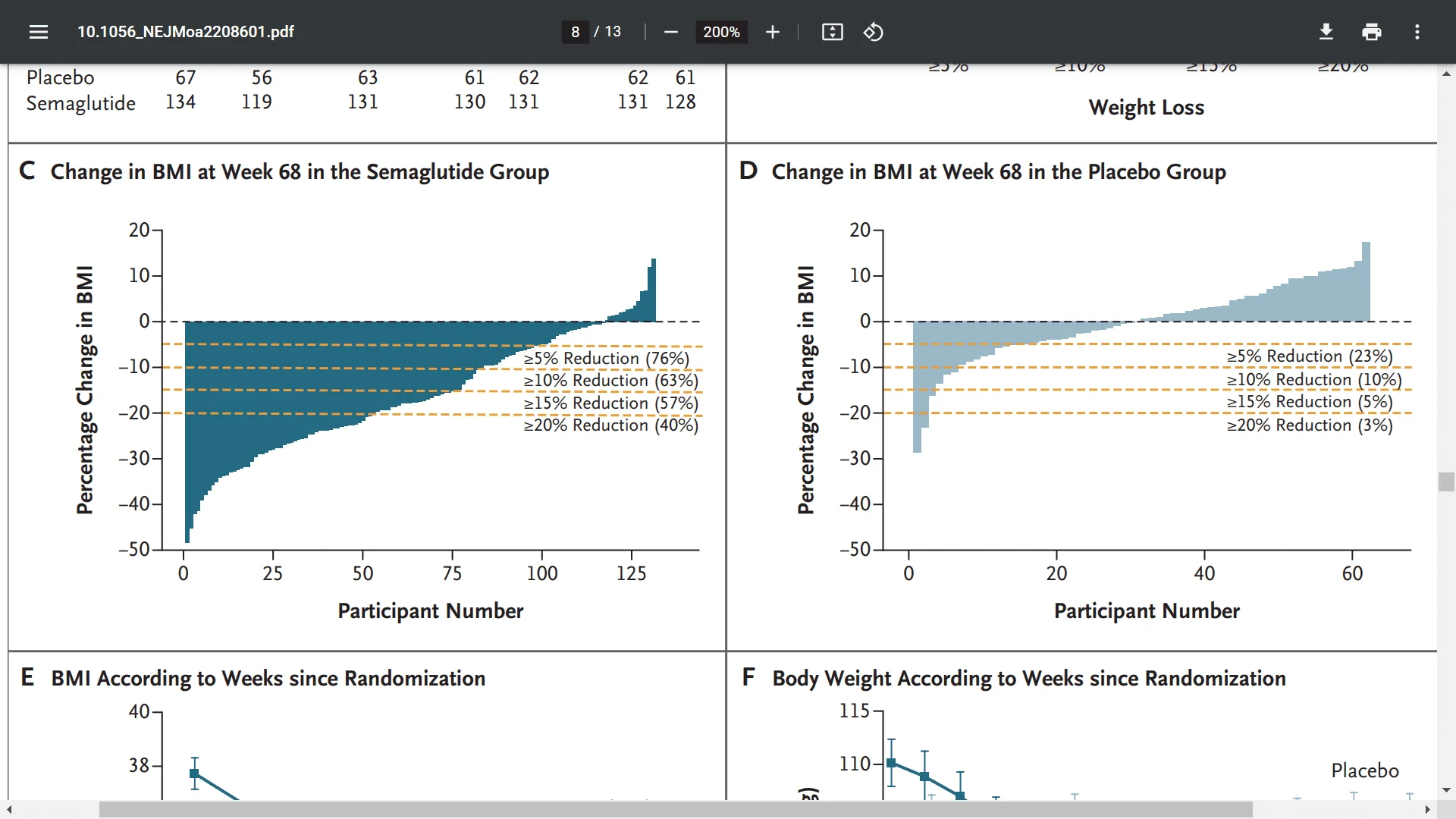Click the scroll down arrow
The width and height of the screenshot is (1456, 819).
coord(1446,790)
